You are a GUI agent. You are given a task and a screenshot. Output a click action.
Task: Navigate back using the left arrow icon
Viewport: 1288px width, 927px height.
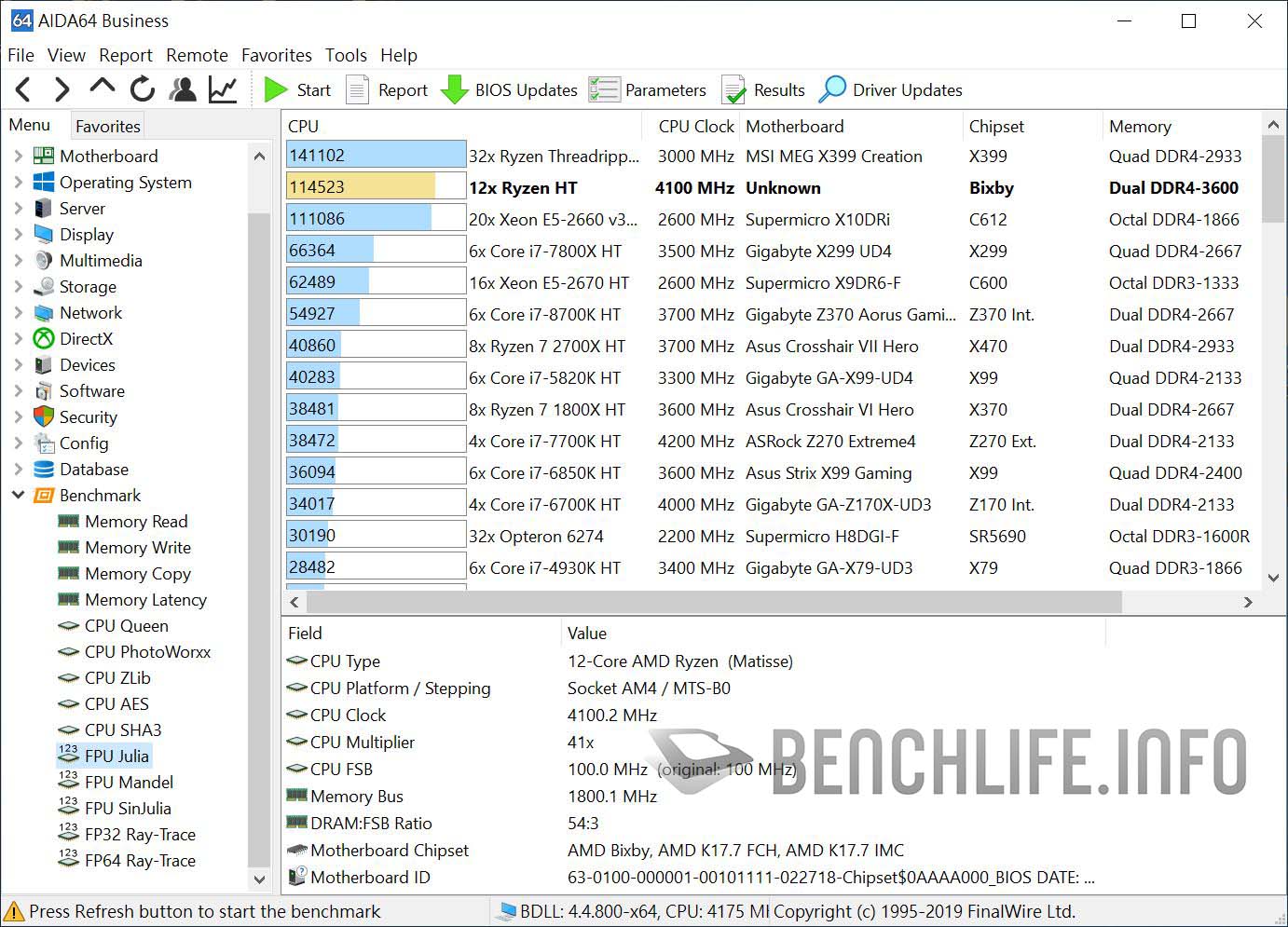click(22, 89)
